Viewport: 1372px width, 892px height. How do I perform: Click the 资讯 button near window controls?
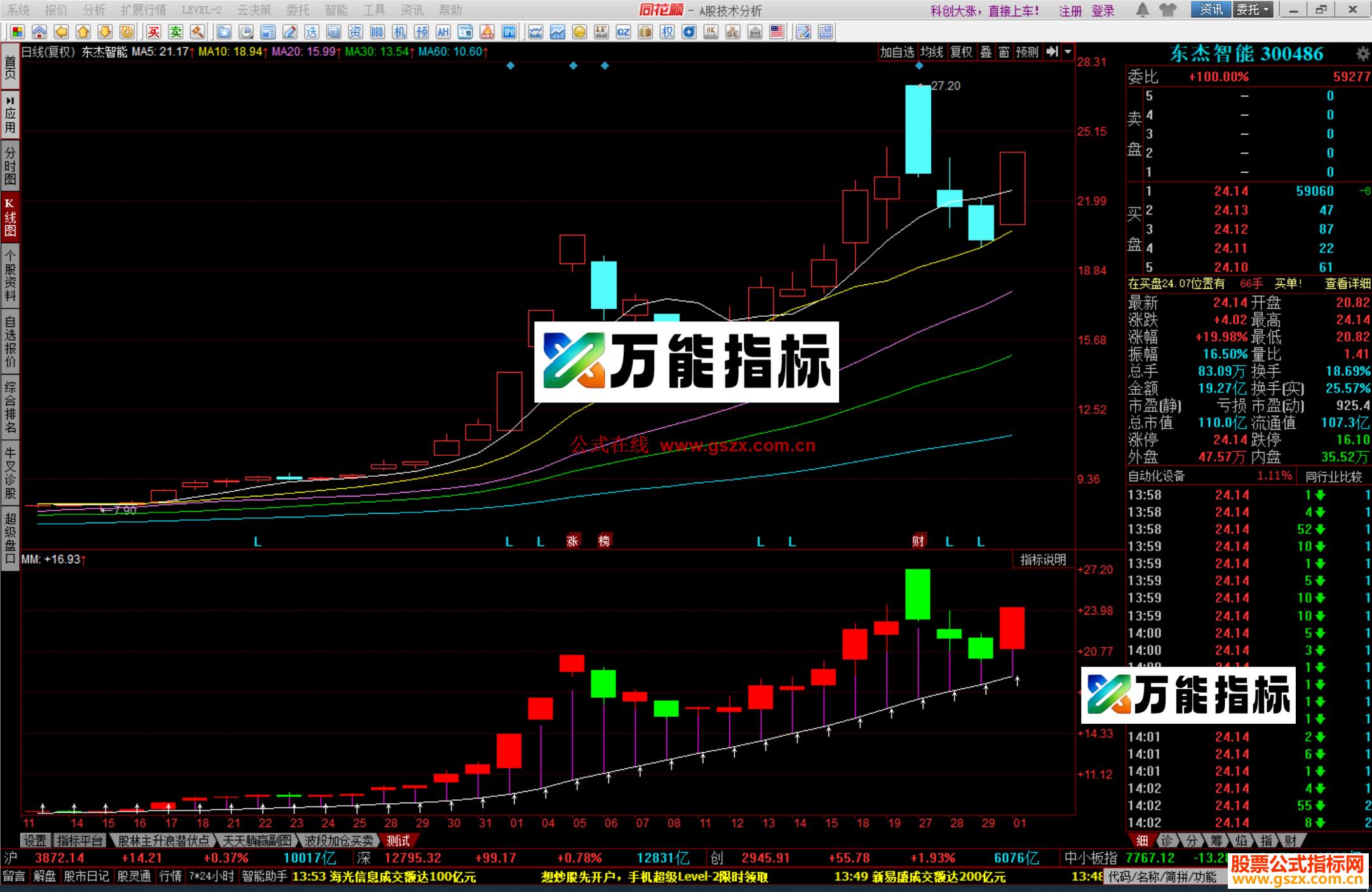point(1210,10)
